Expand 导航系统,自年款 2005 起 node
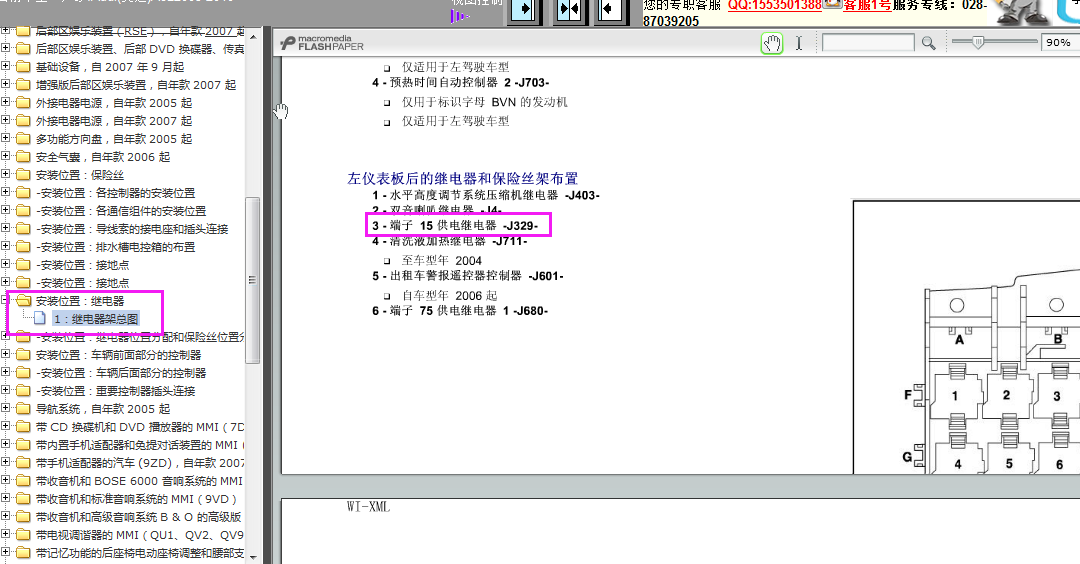1080x564 pixels. pyautogui.click(x=6, y=408)
